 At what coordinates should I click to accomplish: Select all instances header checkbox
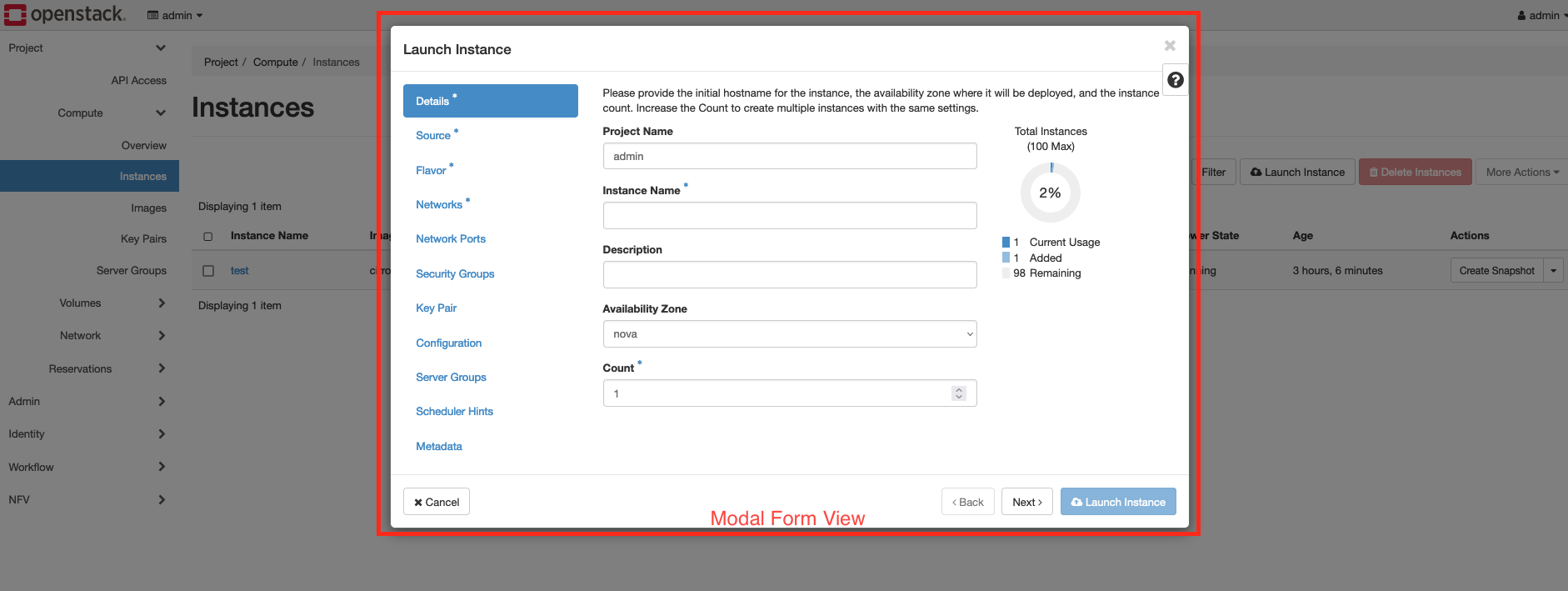(208, 237)
